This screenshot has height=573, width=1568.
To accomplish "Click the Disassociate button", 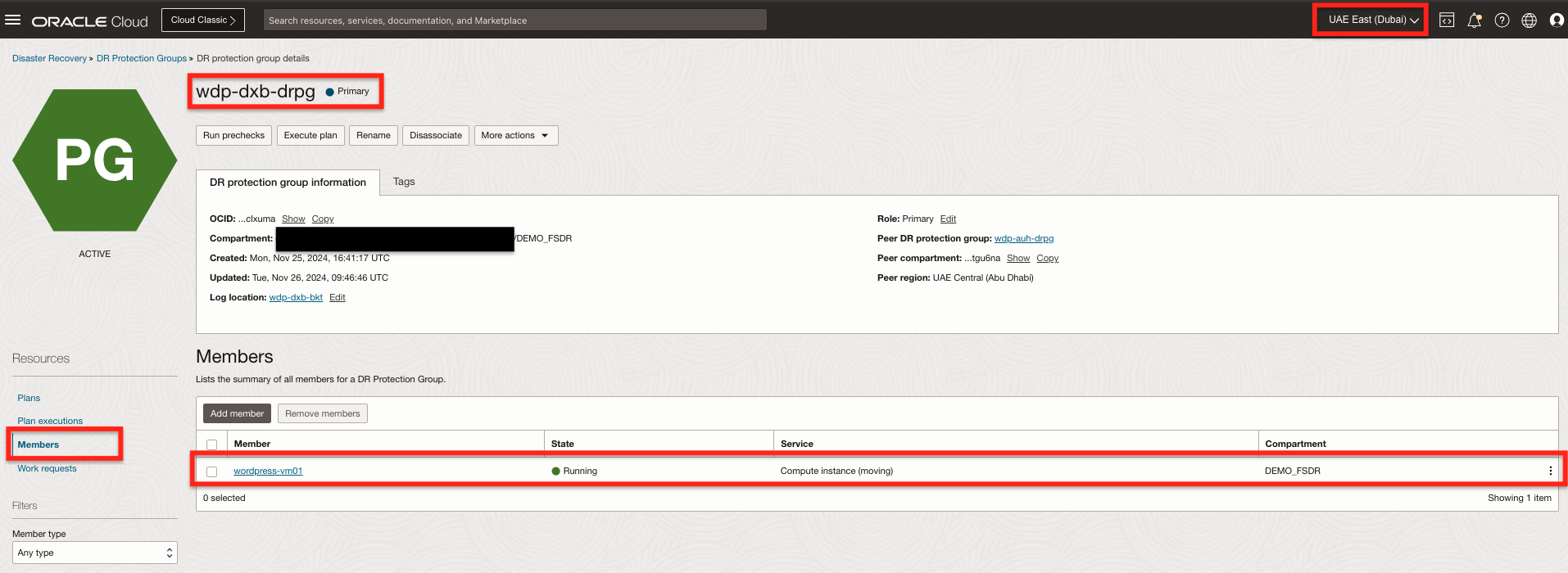I will click(x=436, y=135).
